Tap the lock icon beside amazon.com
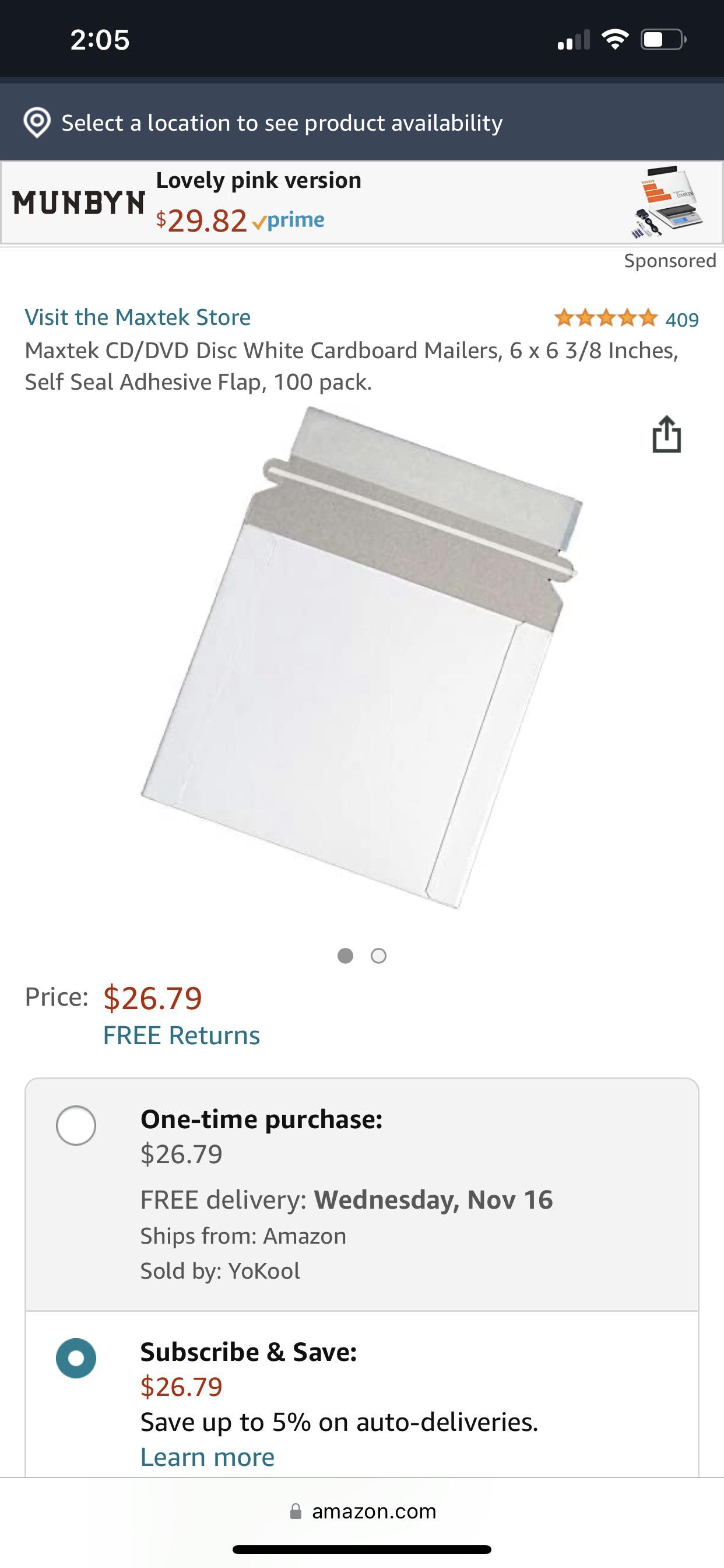The height and width of the screenshot is (1568, 724). click(296, 1511)
